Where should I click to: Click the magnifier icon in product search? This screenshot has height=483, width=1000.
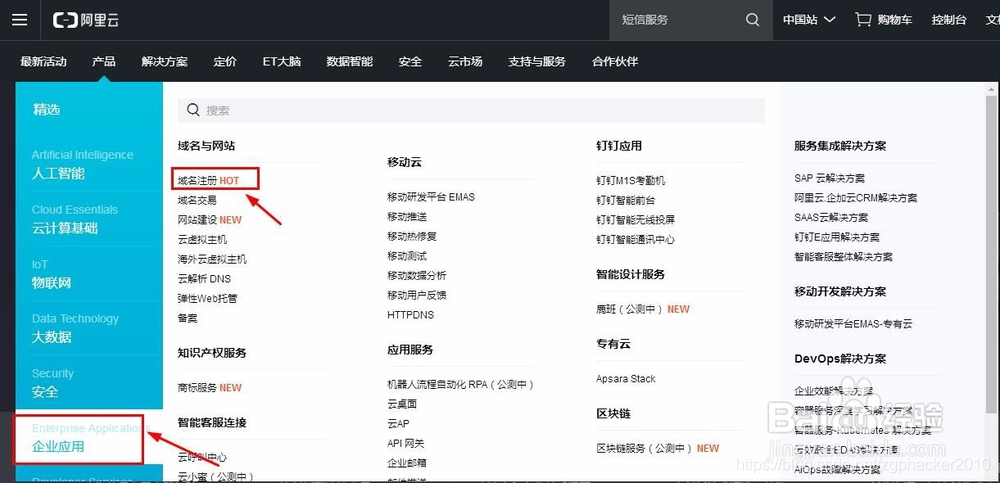[193, 110]
